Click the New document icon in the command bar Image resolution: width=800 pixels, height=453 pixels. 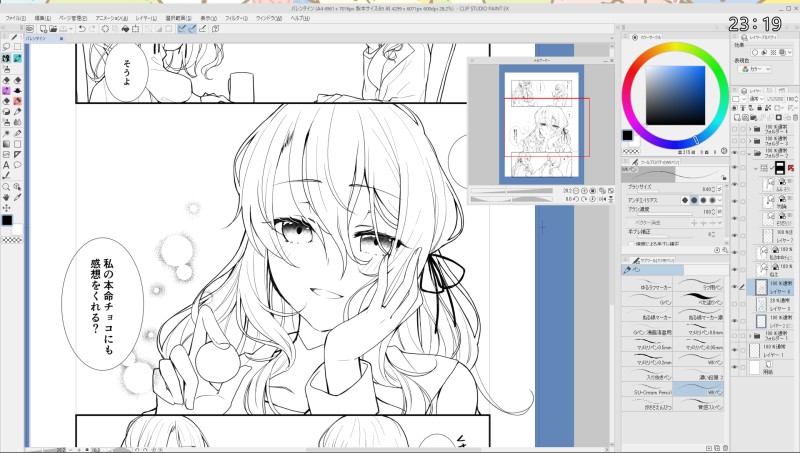pyautogui.click(x=43, y=29)
